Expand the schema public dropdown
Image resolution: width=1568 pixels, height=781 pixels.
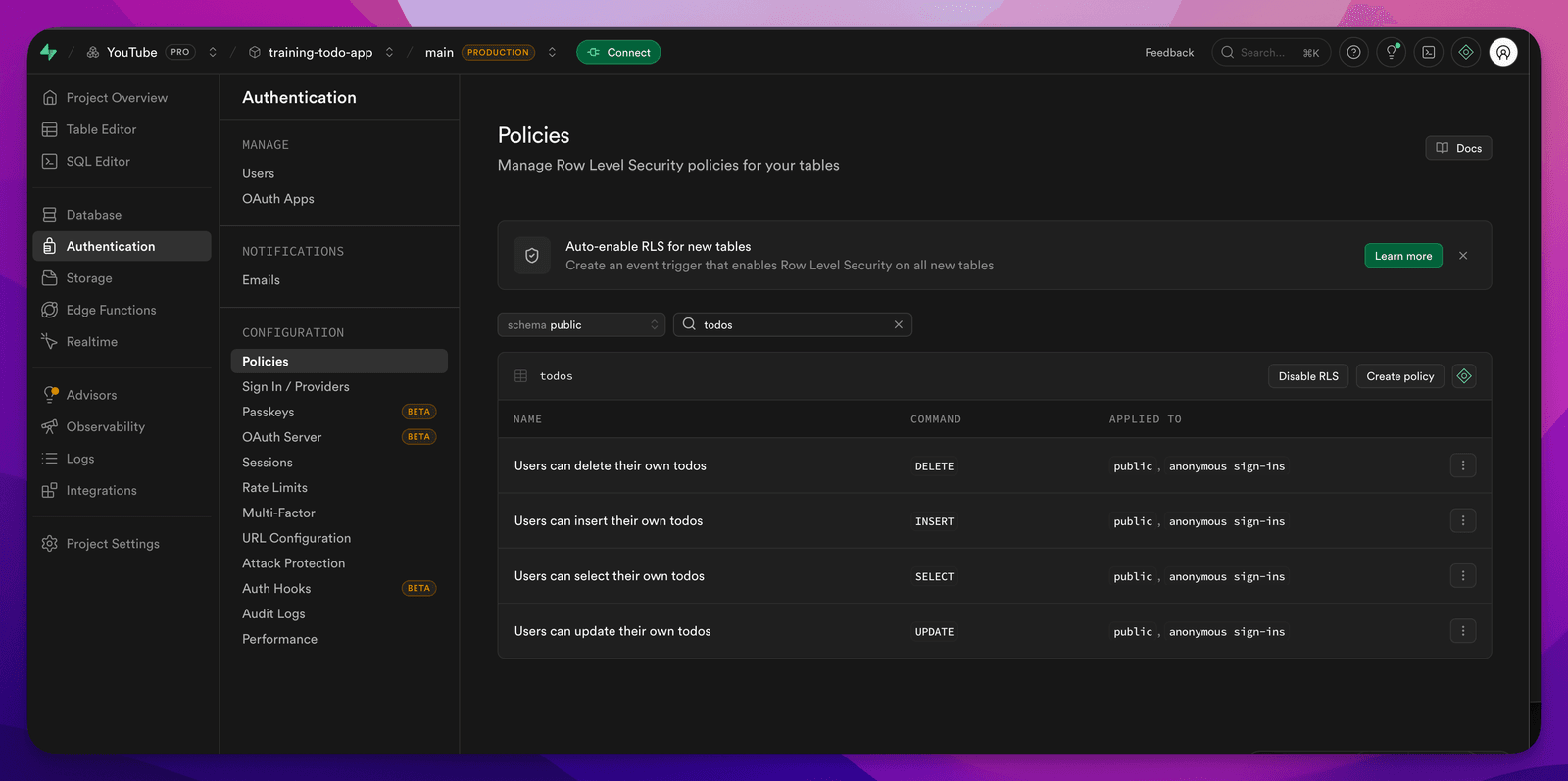(581, 324)
